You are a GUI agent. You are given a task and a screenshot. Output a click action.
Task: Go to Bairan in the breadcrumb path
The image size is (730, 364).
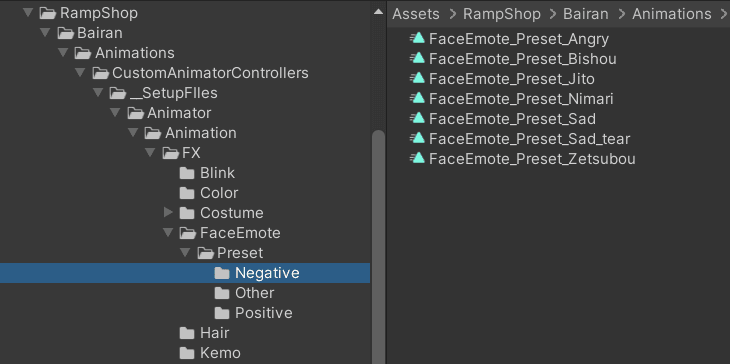pyautogui.click(x=586, y=14)
